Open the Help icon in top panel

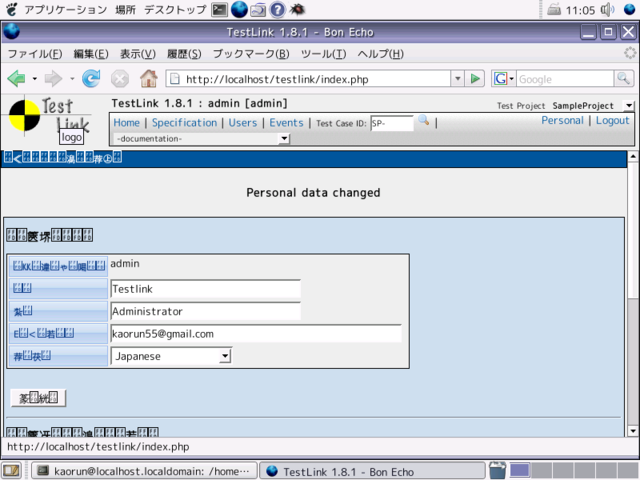[278, 9]
